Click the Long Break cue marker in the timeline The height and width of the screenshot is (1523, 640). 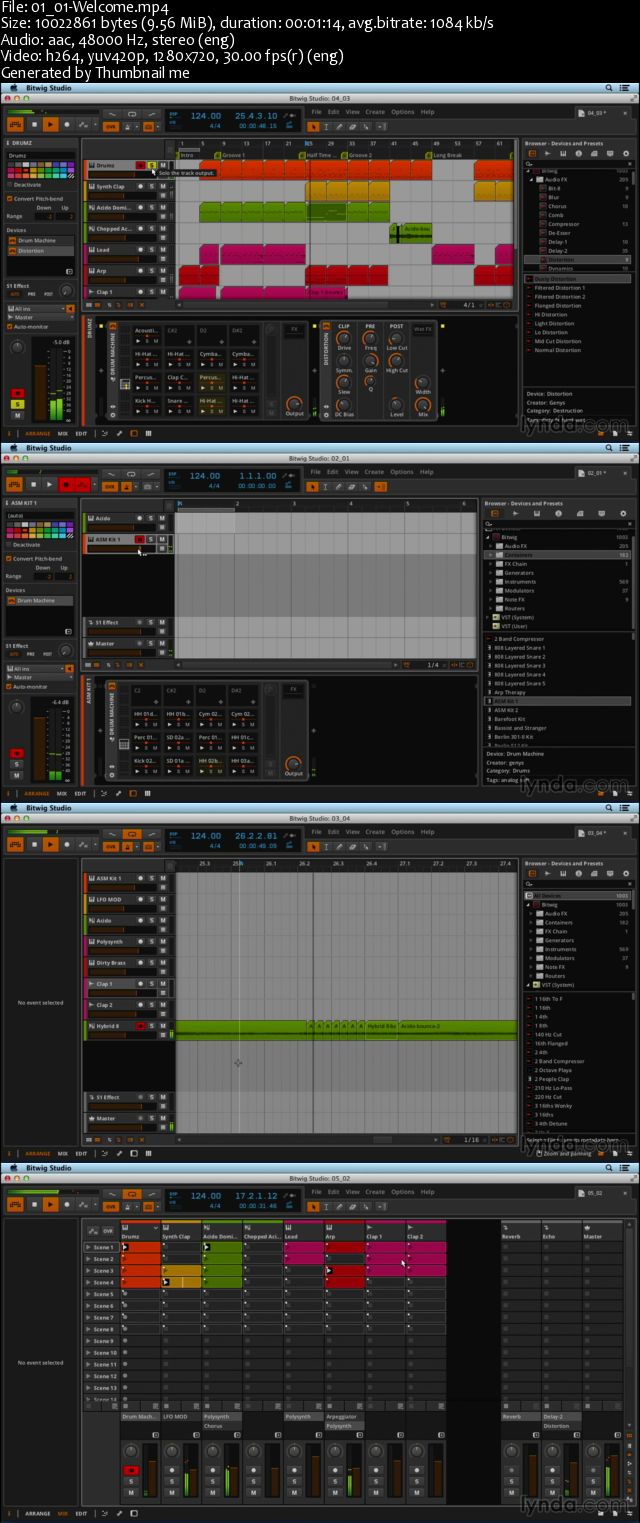(x=447, y=155)
